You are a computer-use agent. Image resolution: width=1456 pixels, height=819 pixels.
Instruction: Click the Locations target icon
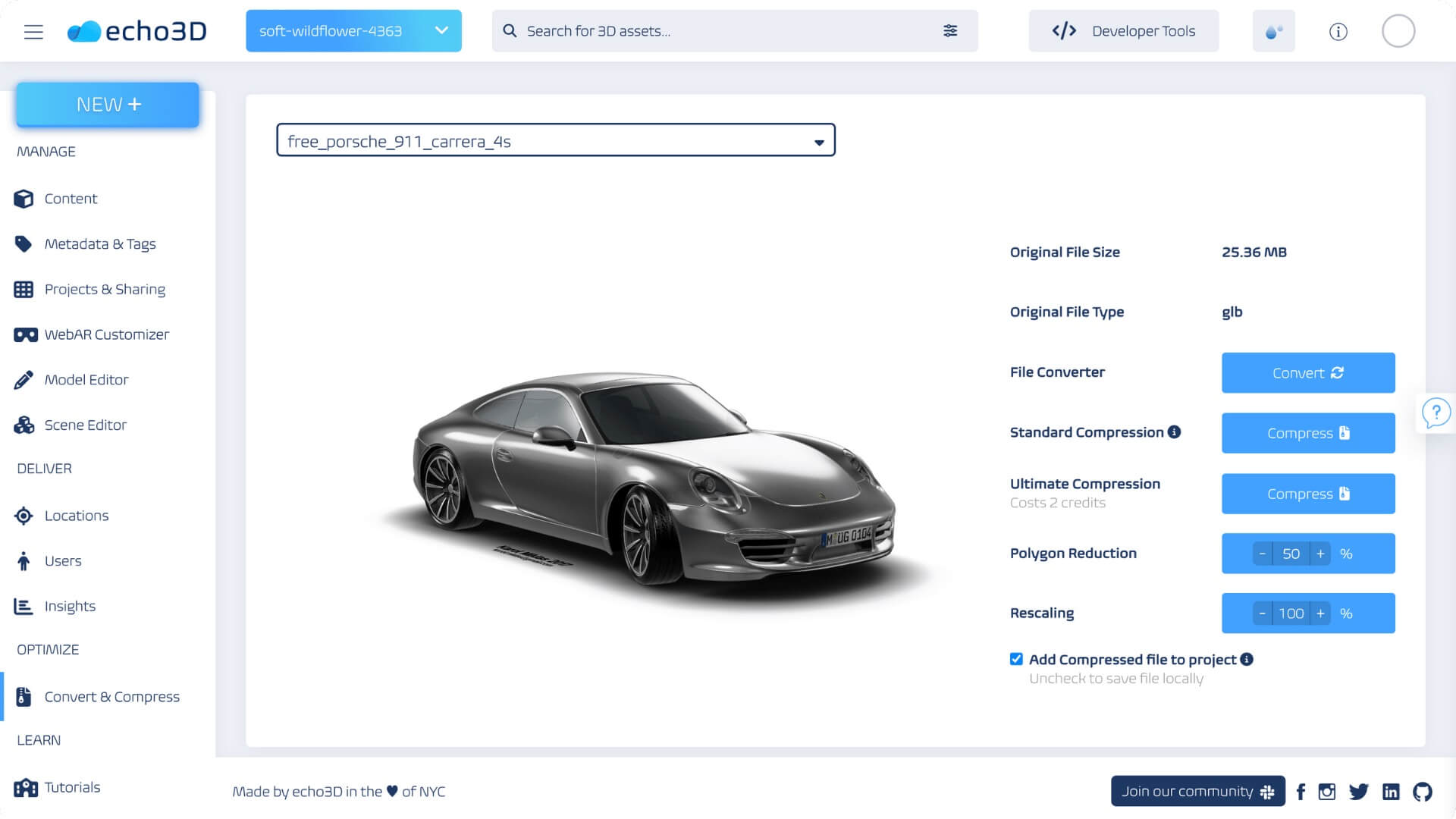[24, 516]
